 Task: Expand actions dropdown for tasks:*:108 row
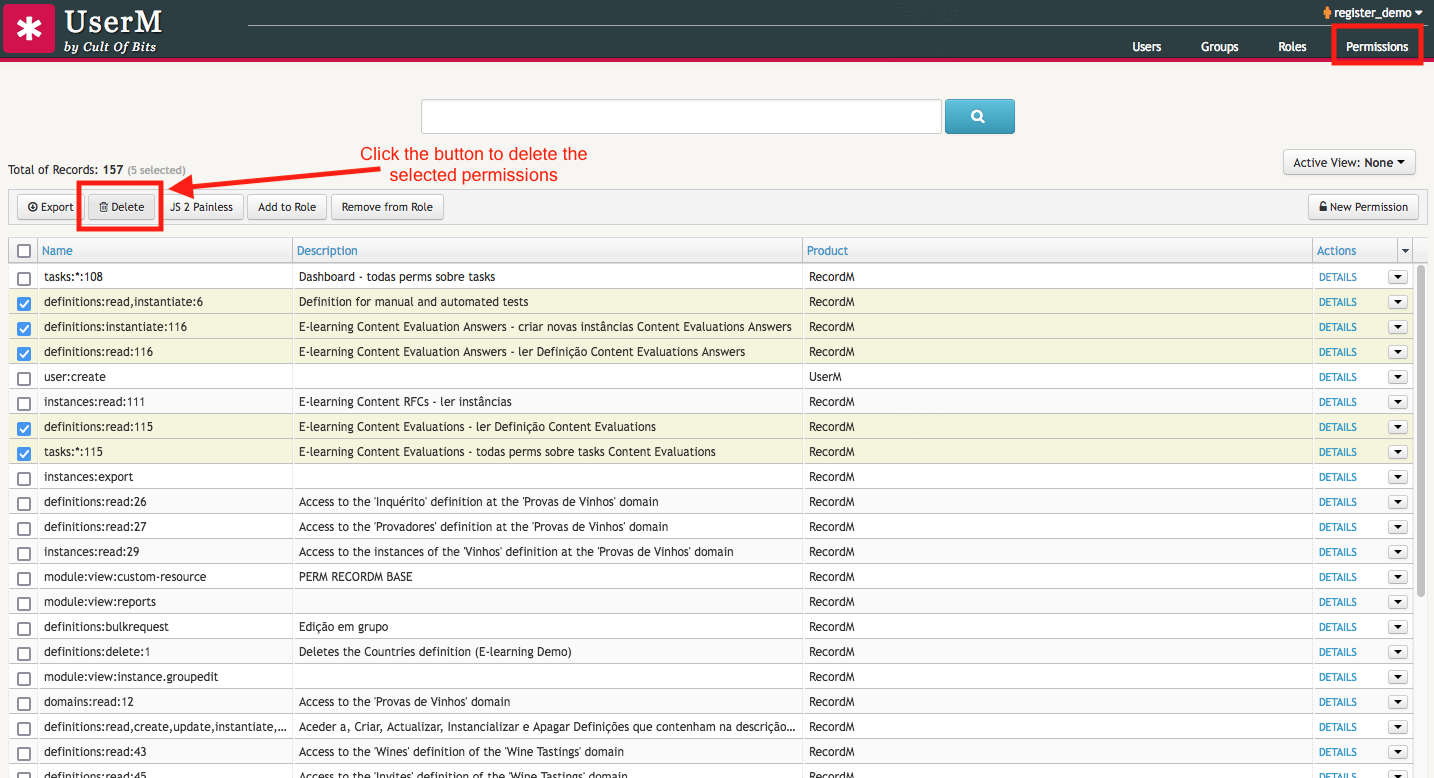[1397, 277]
